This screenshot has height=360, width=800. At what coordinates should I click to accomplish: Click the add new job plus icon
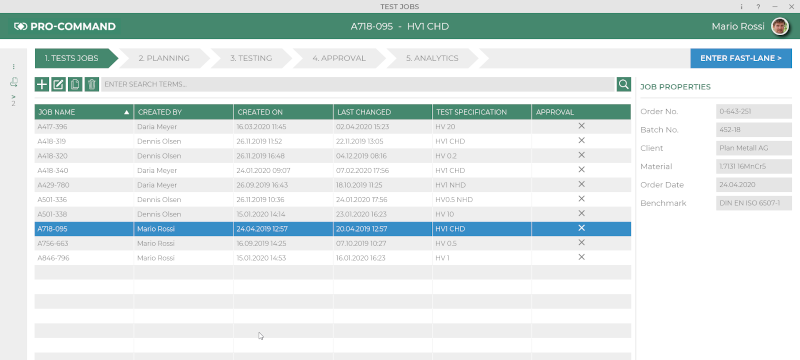(42, 84)
